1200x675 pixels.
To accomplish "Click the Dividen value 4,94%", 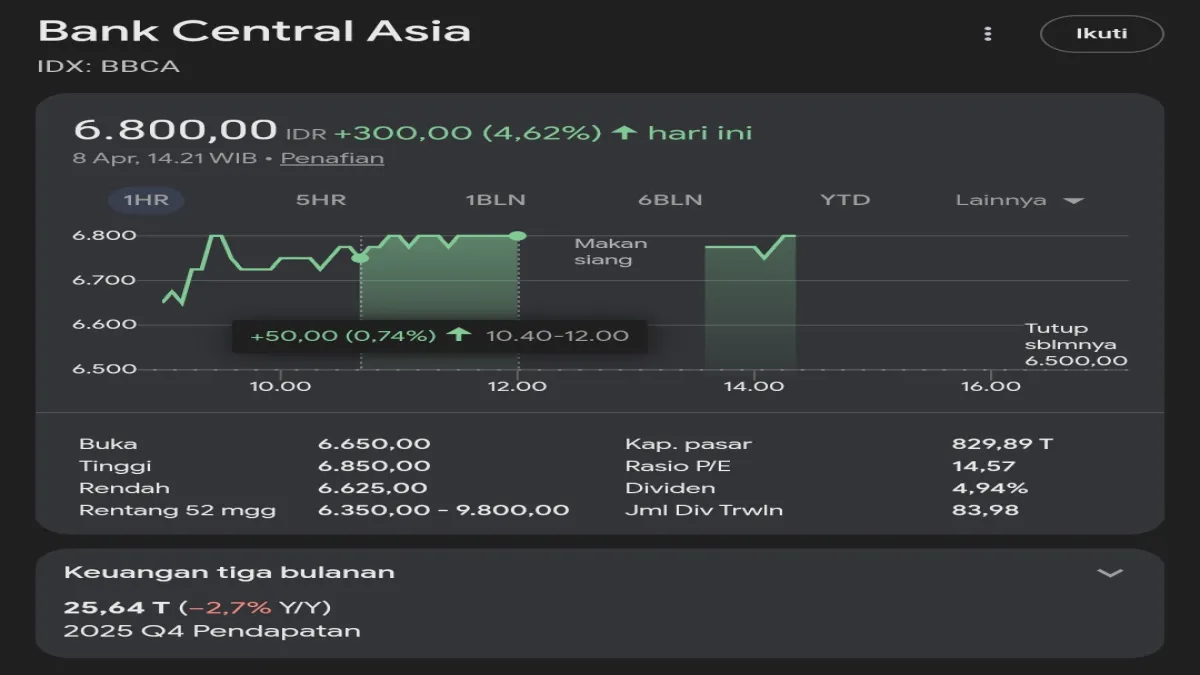I will tap(989, 488).
